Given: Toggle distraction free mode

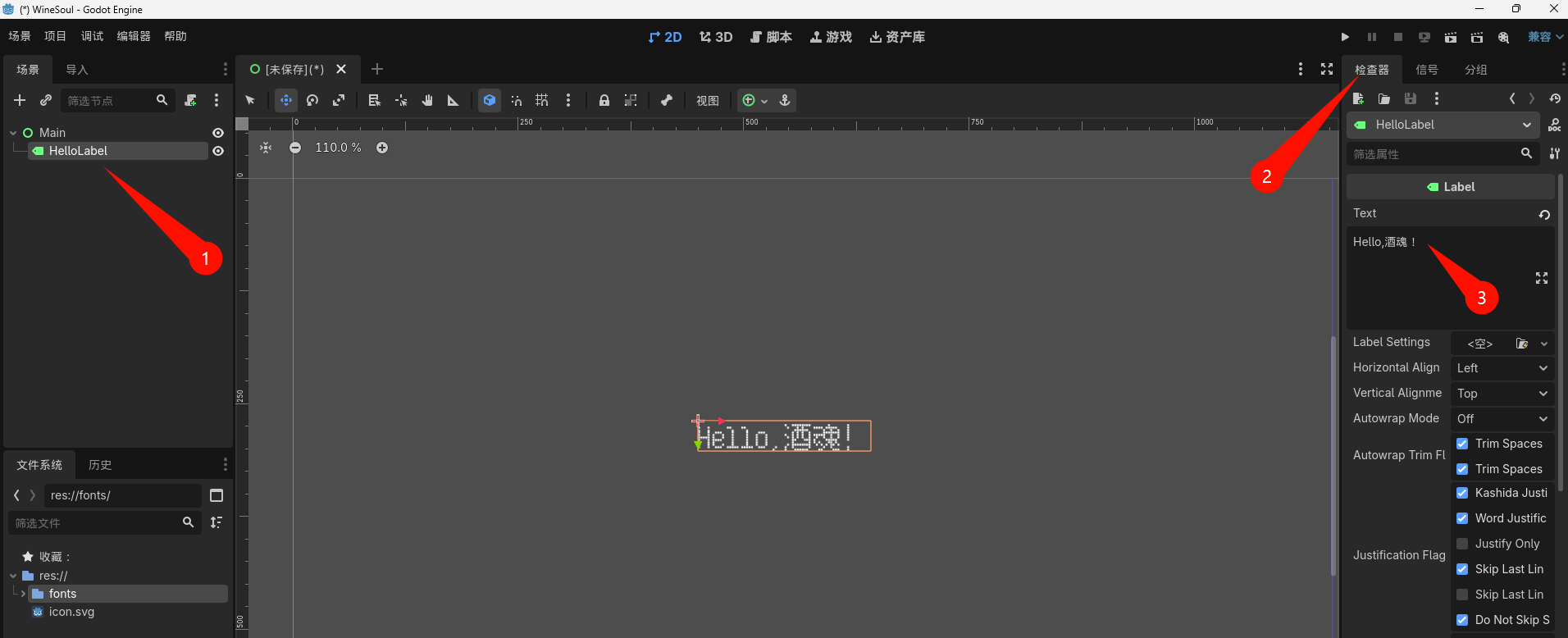Looking at the screenshot, I should [1327, 69].
